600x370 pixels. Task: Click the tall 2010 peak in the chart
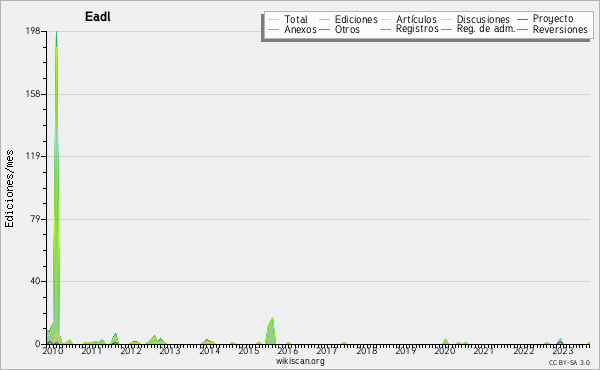pyautogui.click(x=56, y=187)
